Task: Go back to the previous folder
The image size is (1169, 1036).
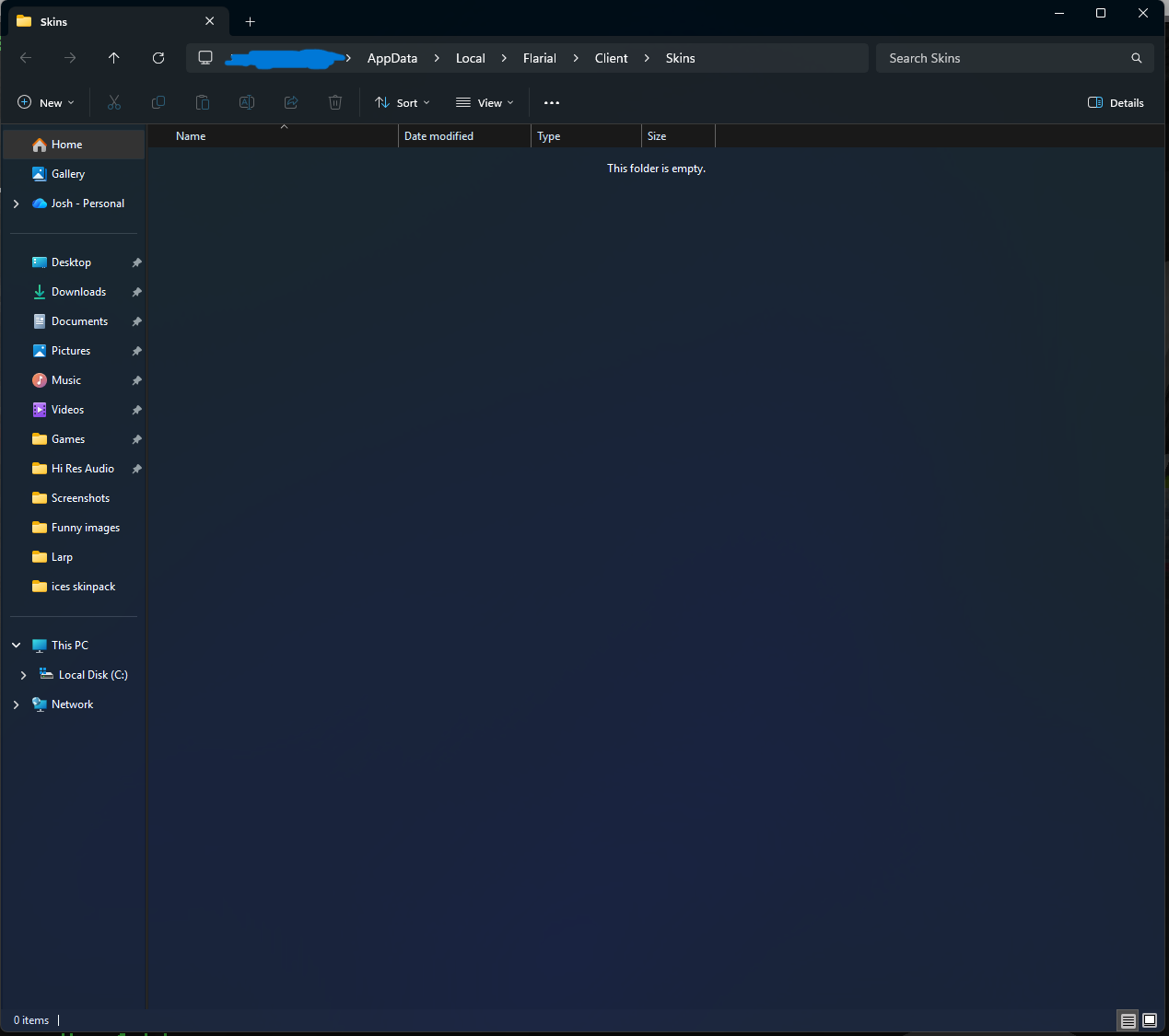Action: pos(25,57)
